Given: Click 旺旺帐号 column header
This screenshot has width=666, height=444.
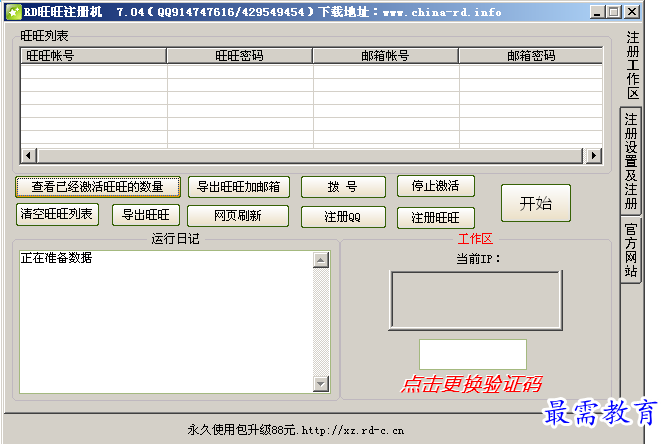Looking at the screenshot, I should click(x=93, y=56).
